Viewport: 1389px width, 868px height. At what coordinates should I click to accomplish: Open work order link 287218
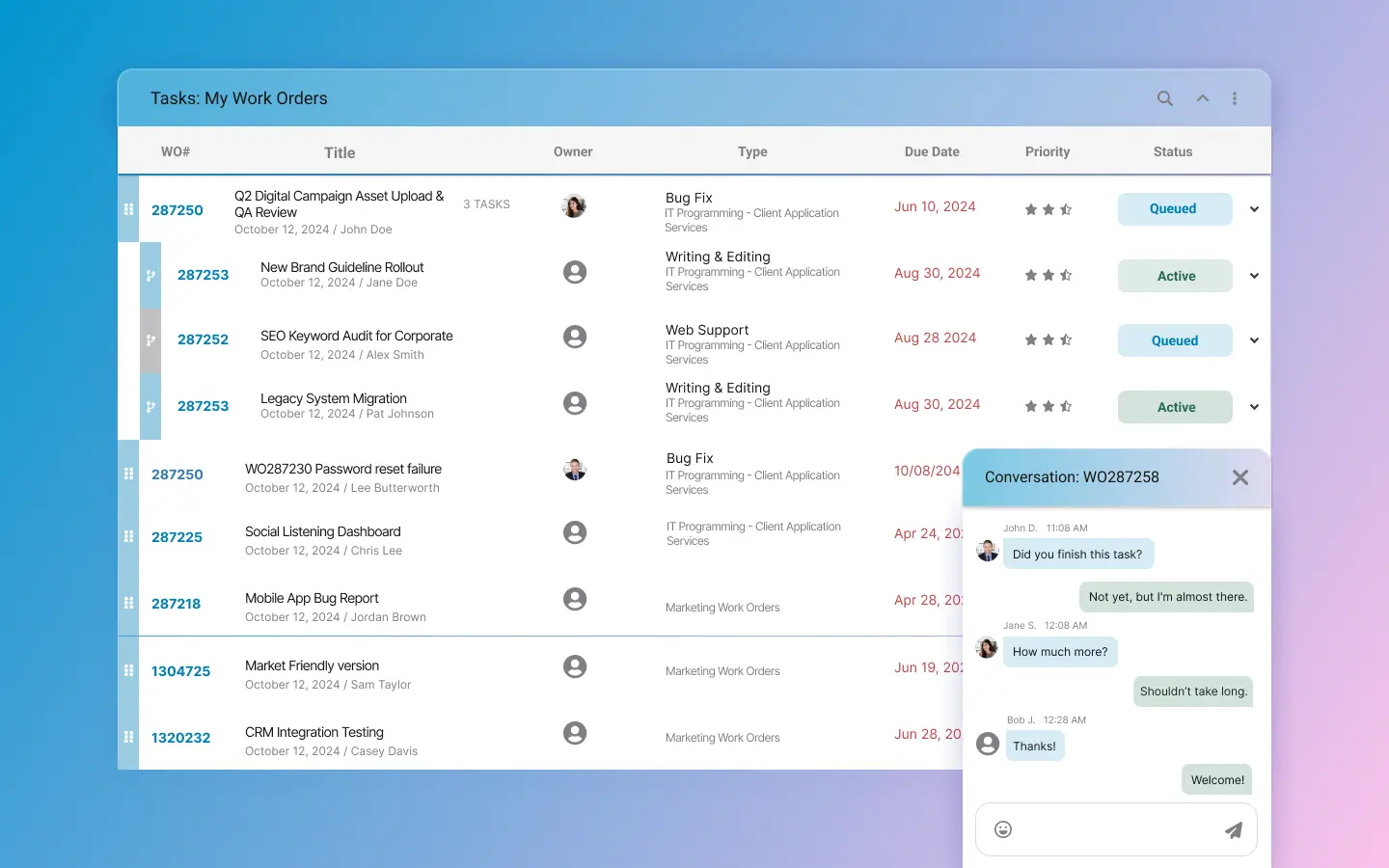176,604
